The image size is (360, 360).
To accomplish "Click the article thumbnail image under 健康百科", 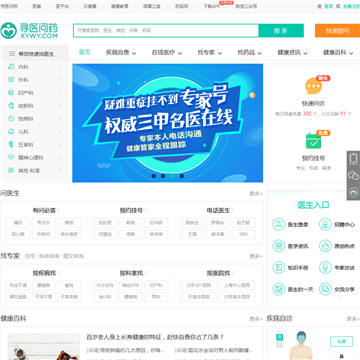I will (44, 347).
